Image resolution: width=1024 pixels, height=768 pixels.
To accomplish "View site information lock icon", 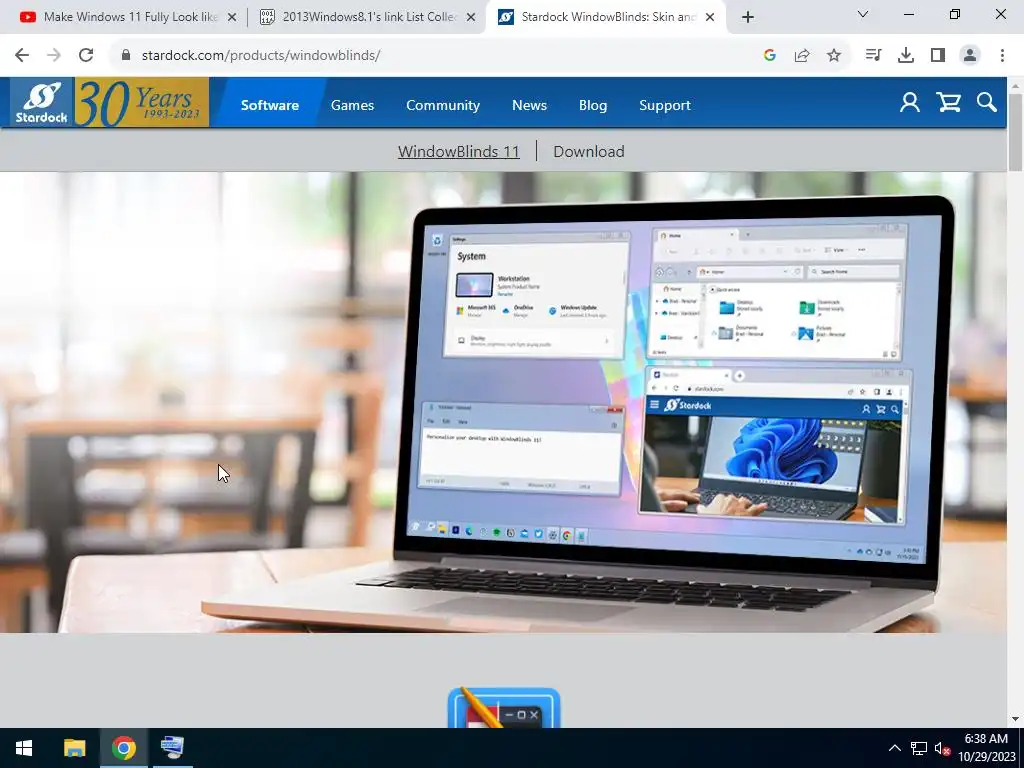I will pos(126,56).
